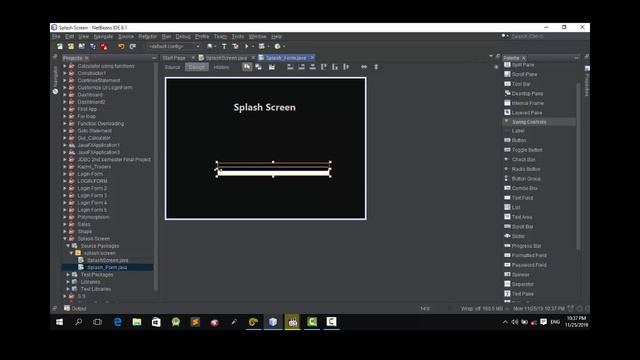Screen dimensions: 640x360
Task: Select Splash_Form.java in Projects tree
Action: click(107, 268)
